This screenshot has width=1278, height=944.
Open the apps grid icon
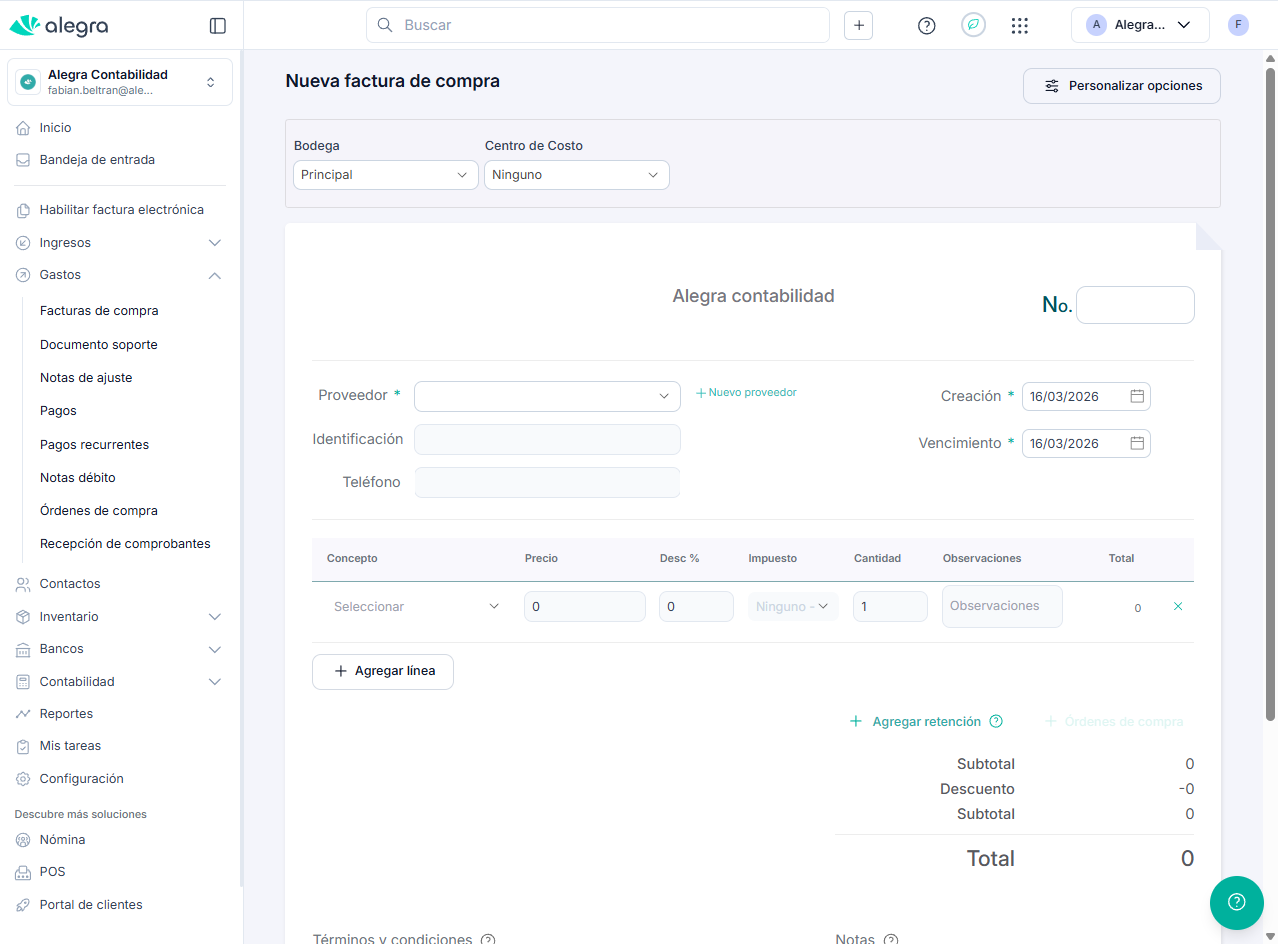coord(1019,26)
